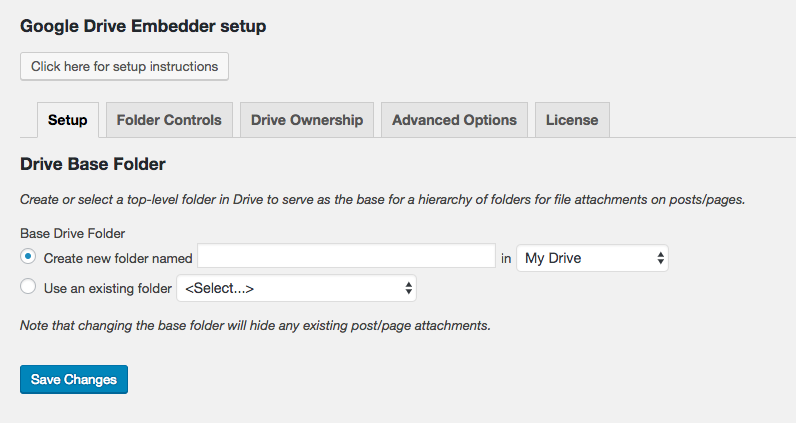
Task: Open the Drive Ownership tab
Action: pos(307,120)
